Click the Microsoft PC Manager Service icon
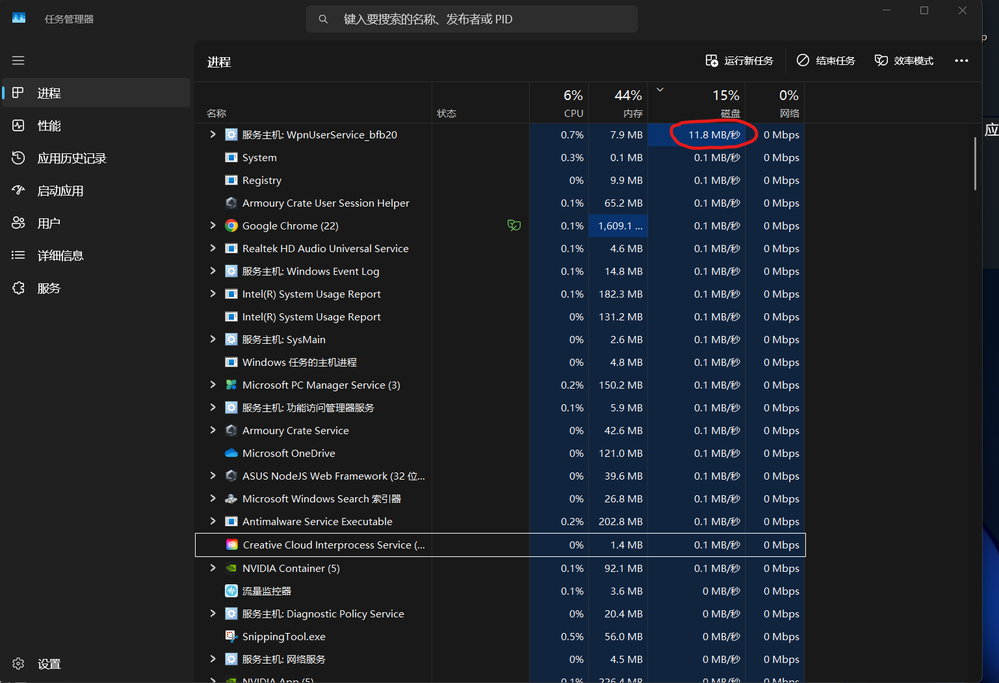This screenshot has width=999, height=683. pos(231,385)
